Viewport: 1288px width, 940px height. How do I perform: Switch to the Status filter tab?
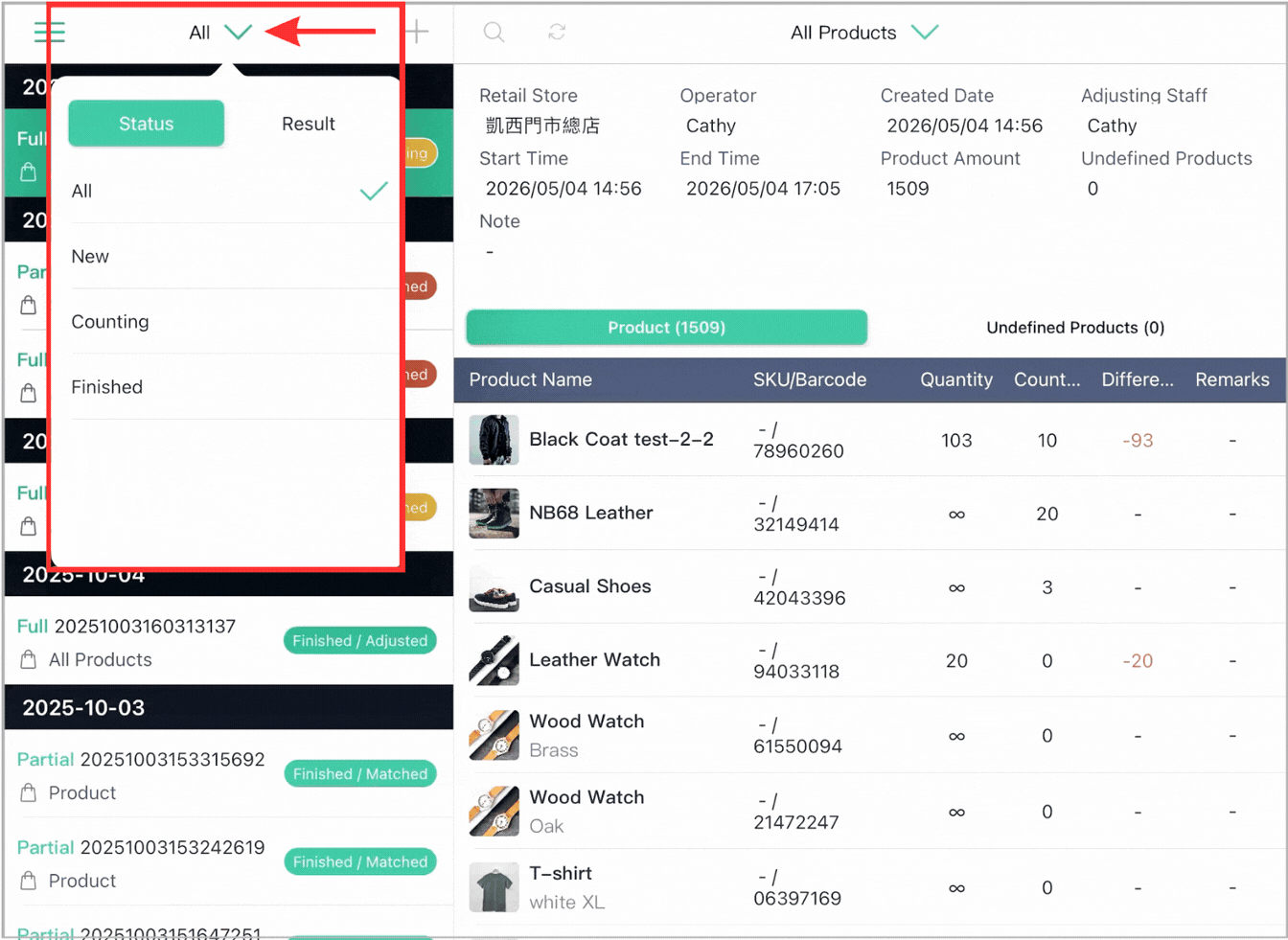pyautogui.click(x=147, y=124)
